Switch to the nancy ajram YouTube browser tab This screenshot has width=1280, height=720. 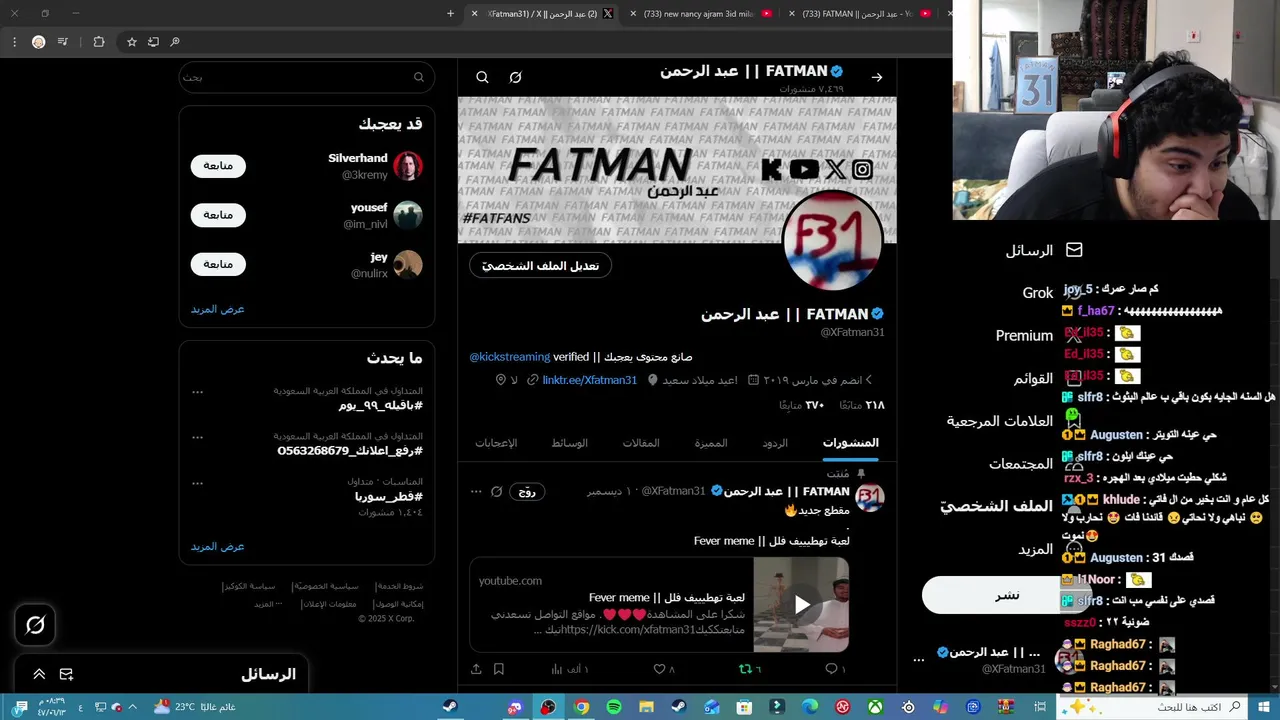click(x=700, y=14)
